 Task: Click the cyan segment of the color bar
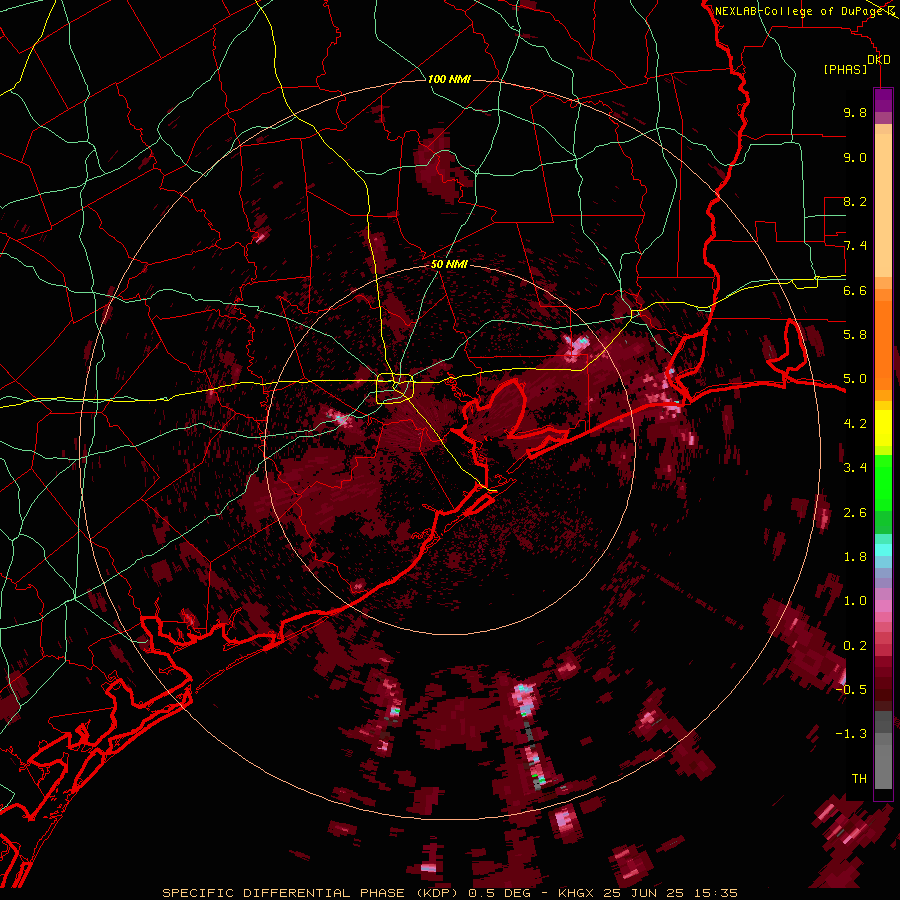coord(883,550)
